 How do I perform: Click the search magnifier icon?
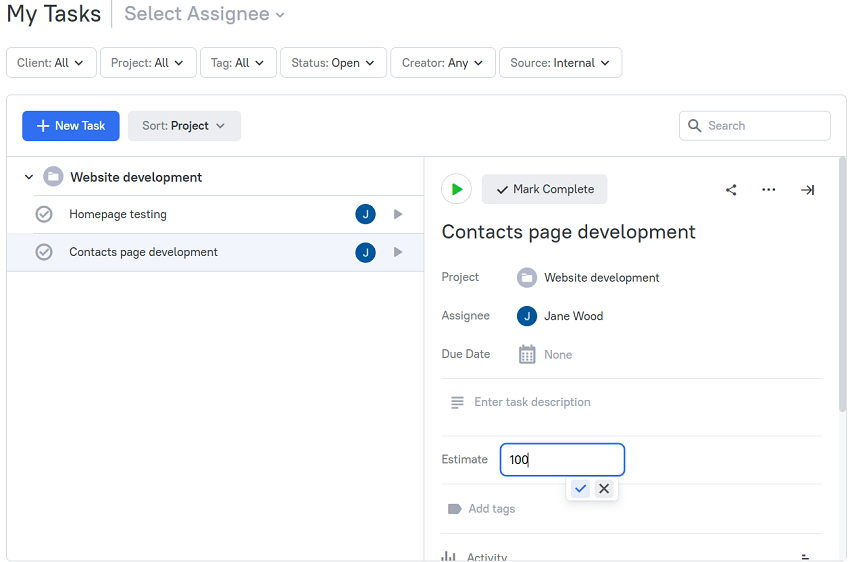[x=694, y=126]
